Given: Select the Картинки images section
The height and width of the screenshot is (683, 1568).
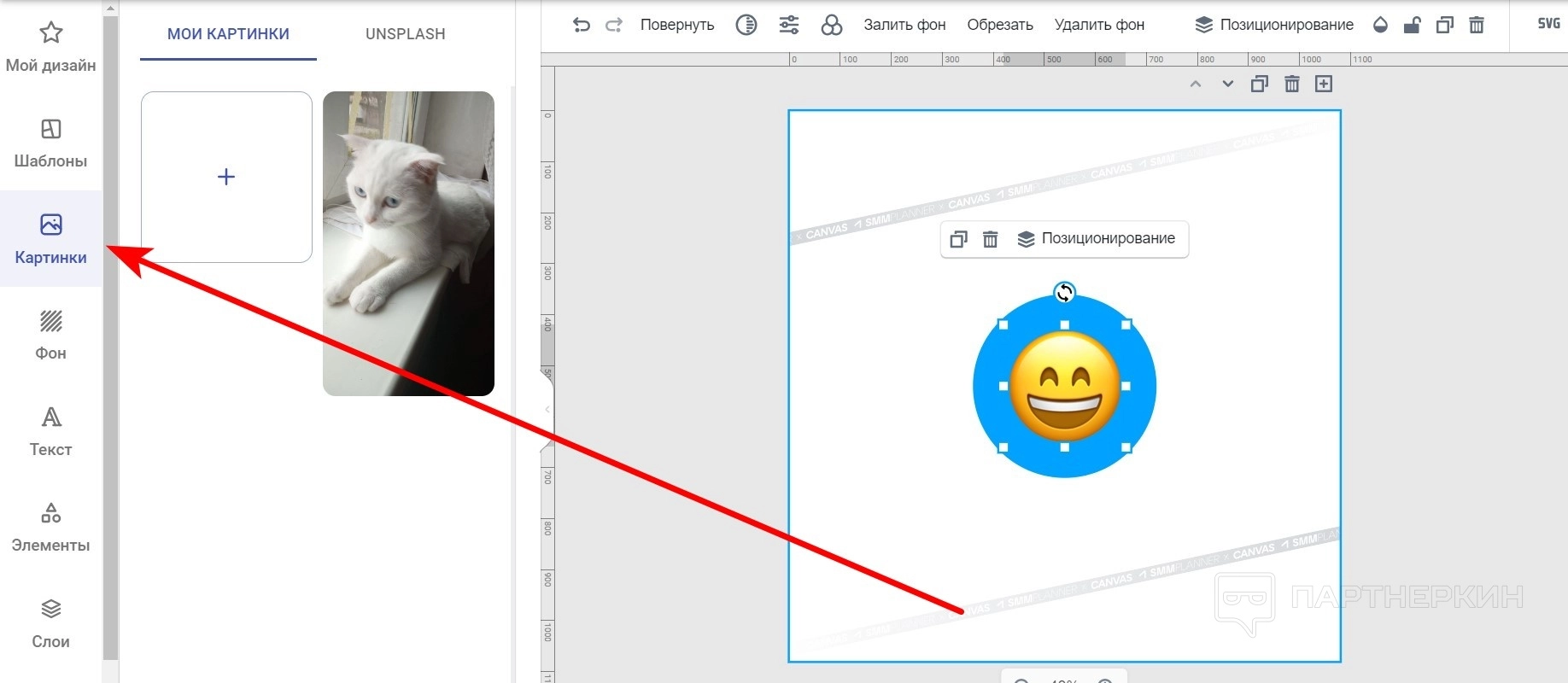Looking at the screenshot, I should [50, 239].
